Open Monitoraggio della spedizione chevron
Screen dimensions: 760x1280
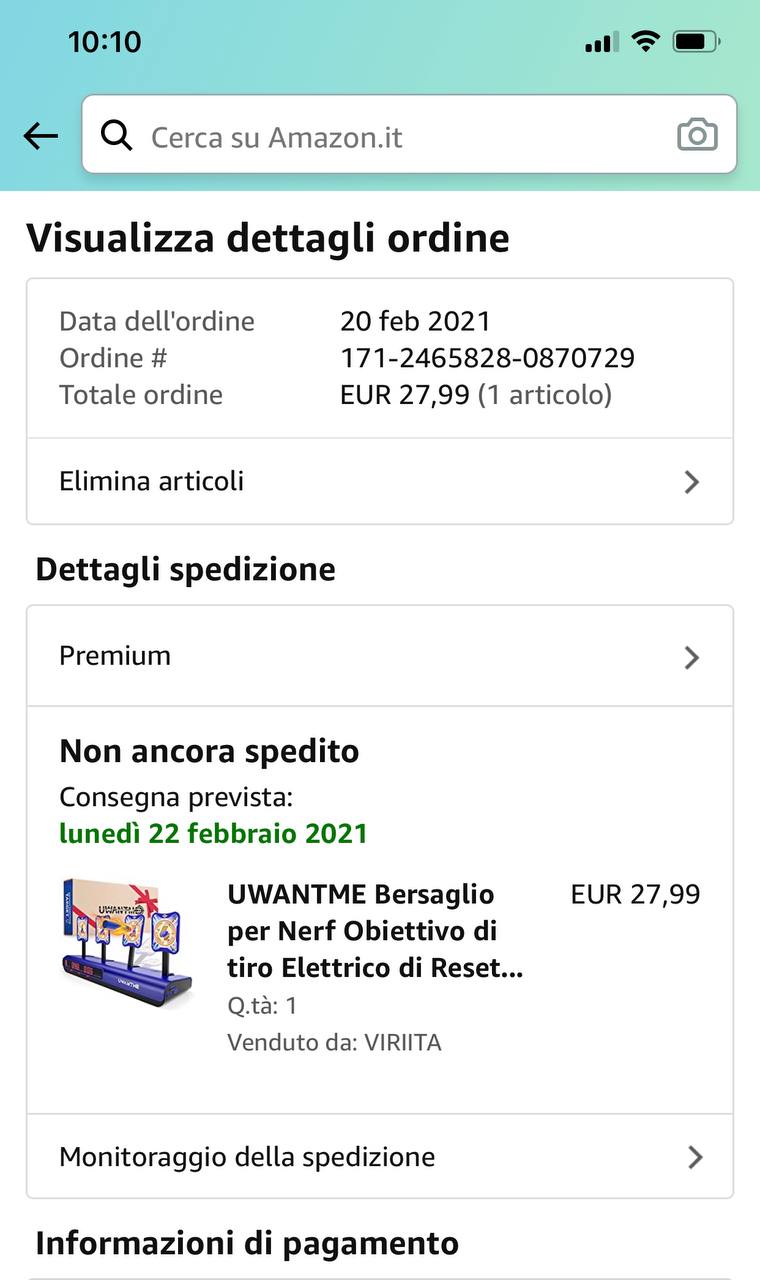[695, 1157]
